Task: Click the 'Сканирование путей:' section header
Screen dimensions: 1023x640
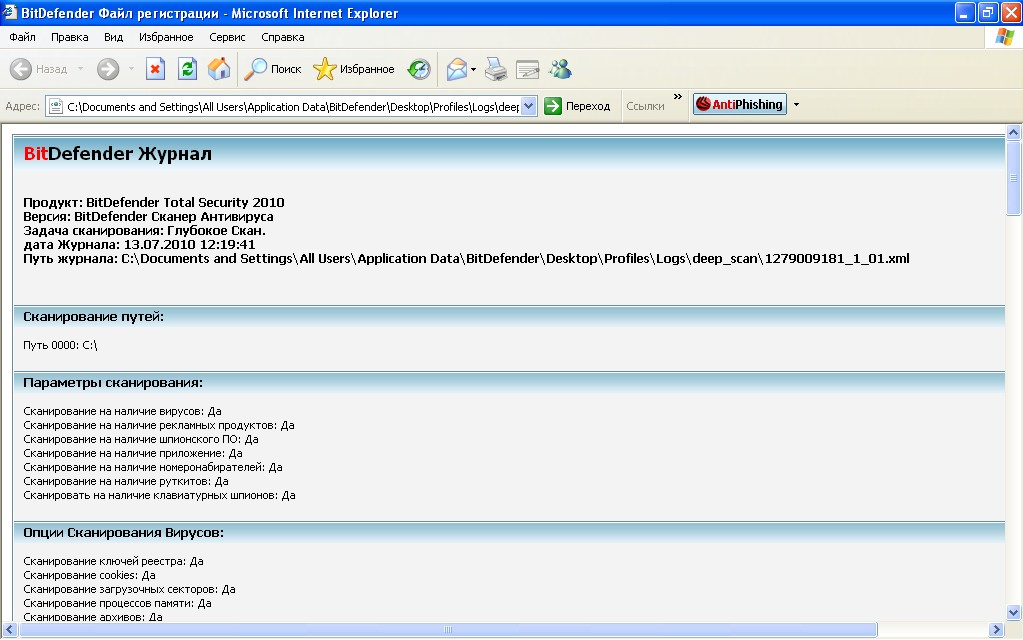Action: point(93,316)
